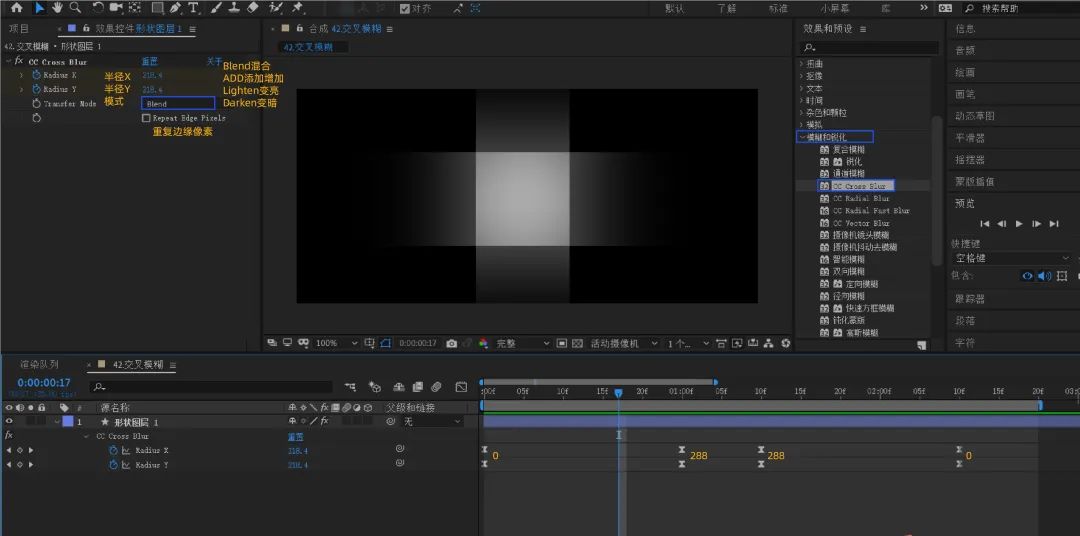Viewport: 1080px width, 536px height.
Task: Switch to the 渲染队列 tab
Action: (39, 364)
